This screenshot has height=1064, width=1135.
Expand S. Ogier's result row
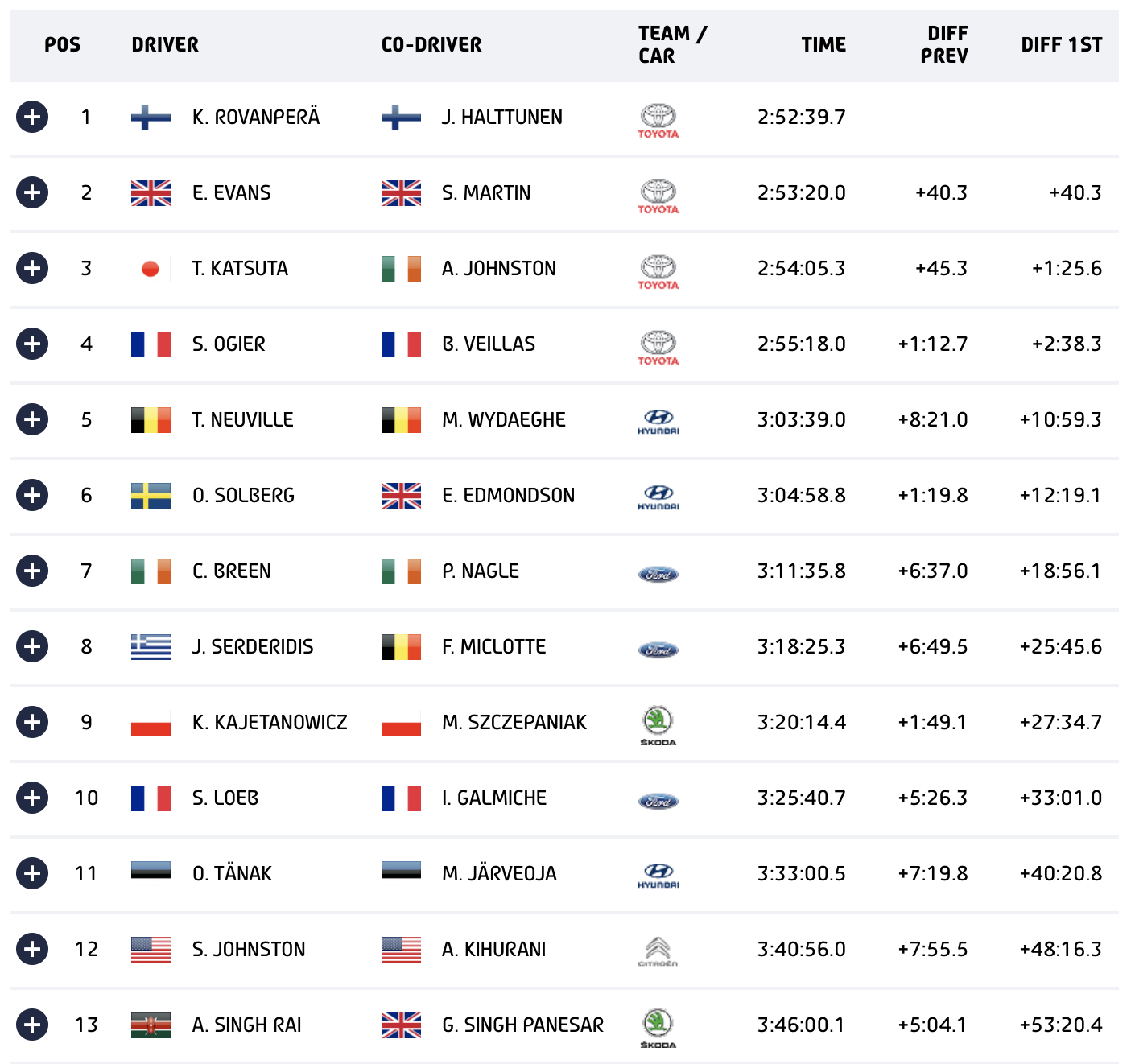click(x=32, y=344)
